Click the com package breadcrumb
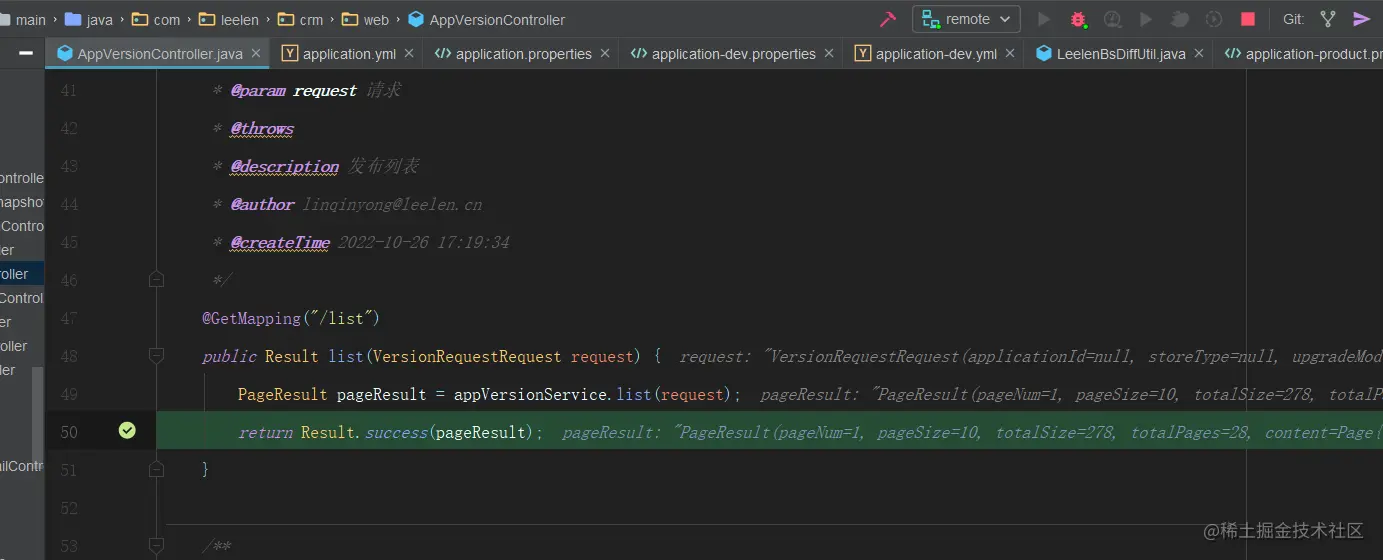 point(156,19)
